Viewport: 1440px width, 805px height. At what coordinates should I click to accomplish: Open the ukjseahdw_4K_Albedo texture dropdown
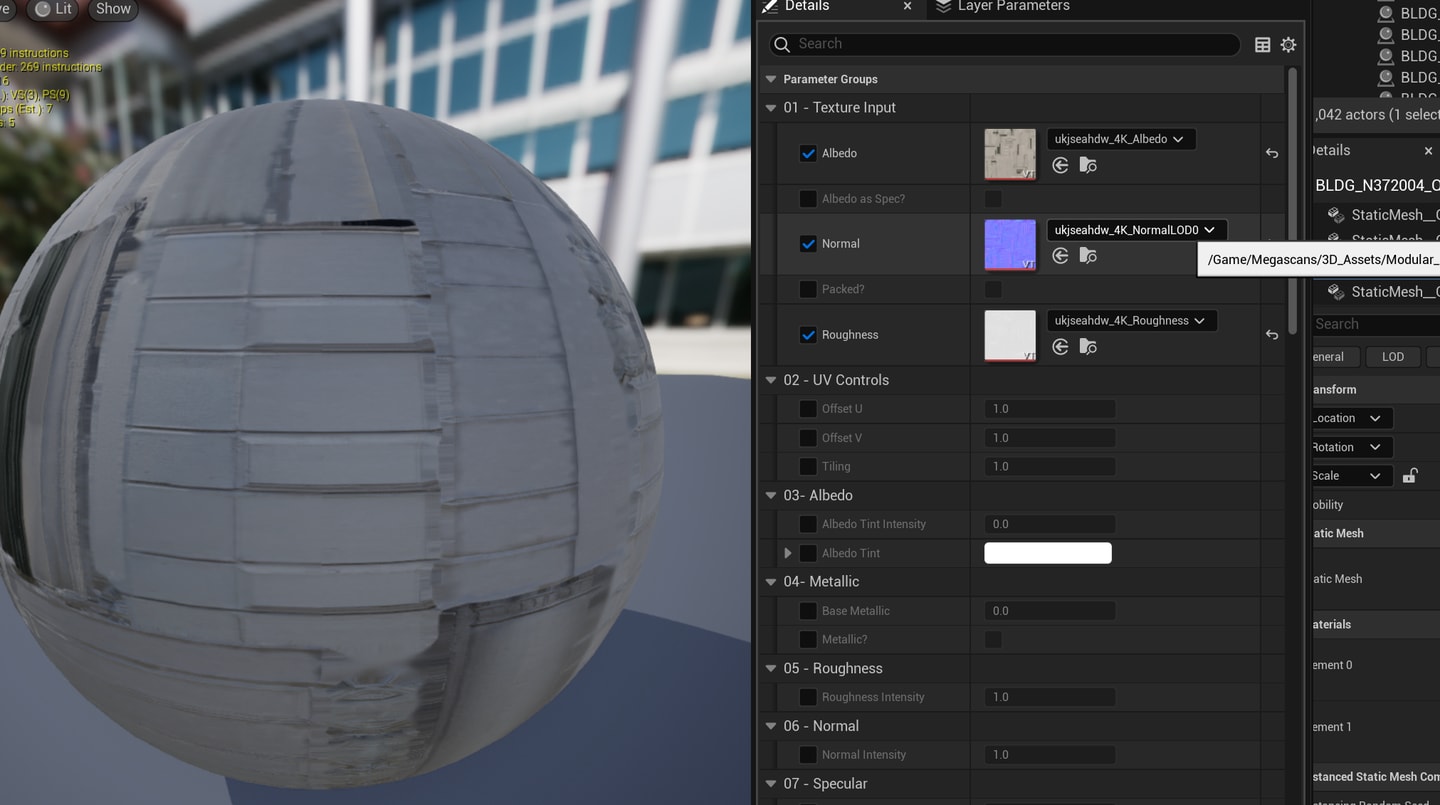tap(1121, 139)
